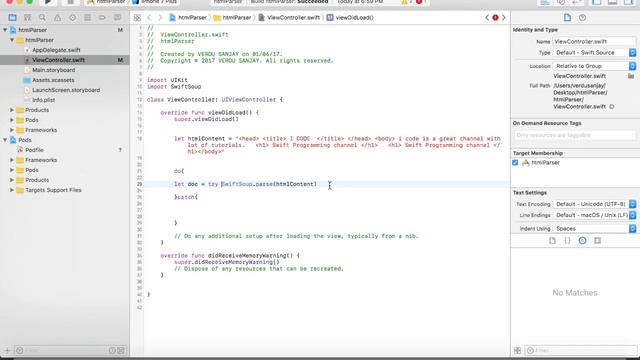
Task: Toggle navigator recent files filter
Action: click(112, 351)
